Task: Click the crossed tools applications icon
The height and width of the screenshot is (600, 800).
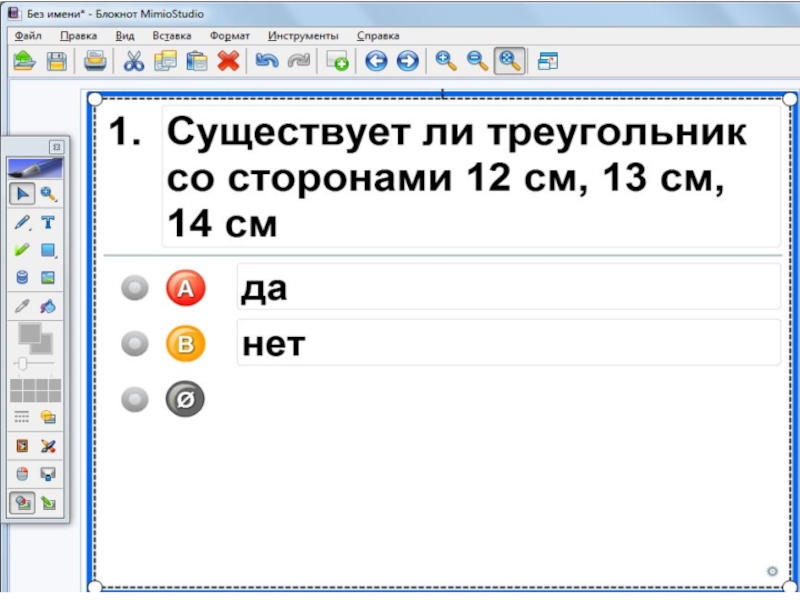Action: pos(48,446)
